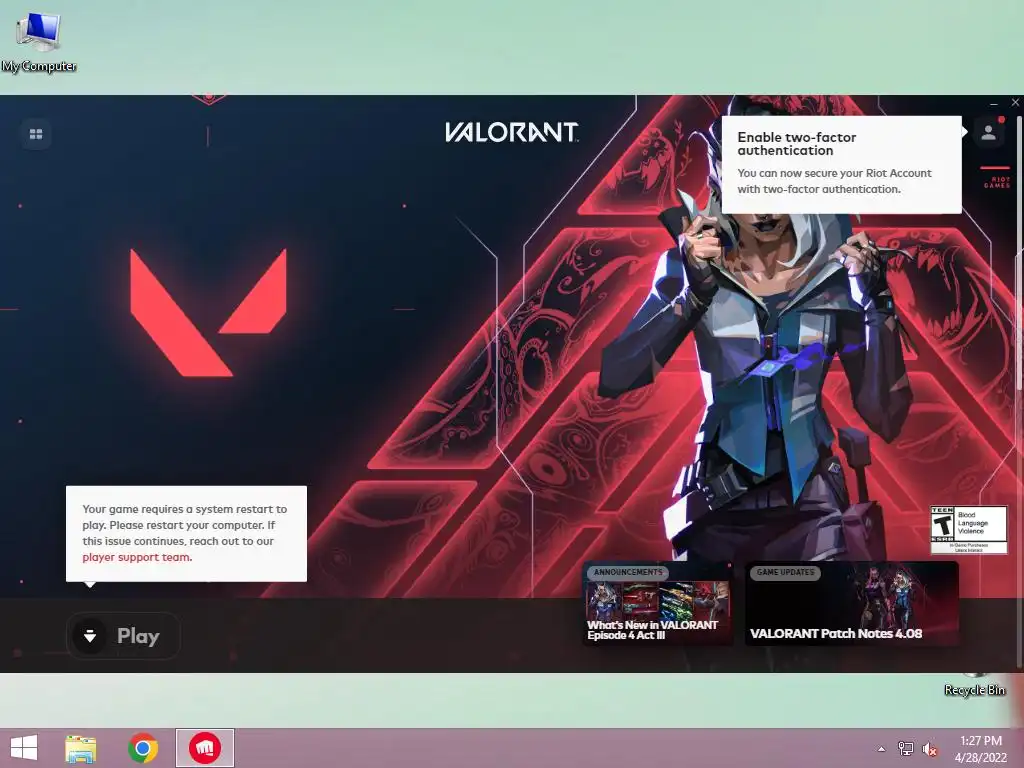Select the My Computer desktop icon
Image resolution: width=1024 pixels, height=768 pixels.
[39, 42]
